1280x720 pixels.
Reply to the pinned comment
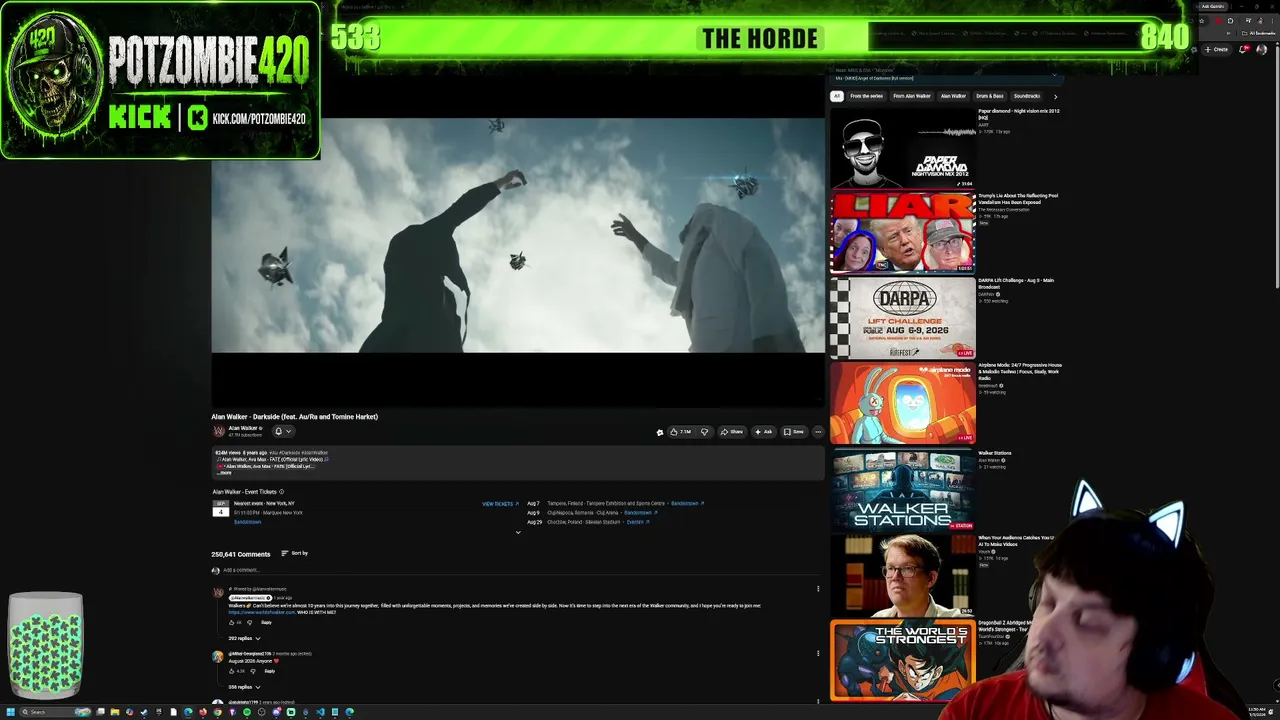point(266,622)
